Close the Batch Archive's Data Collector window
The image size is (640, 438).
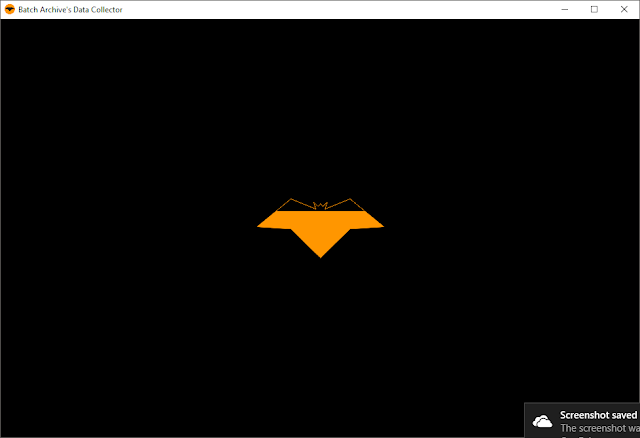coord(624,9)
